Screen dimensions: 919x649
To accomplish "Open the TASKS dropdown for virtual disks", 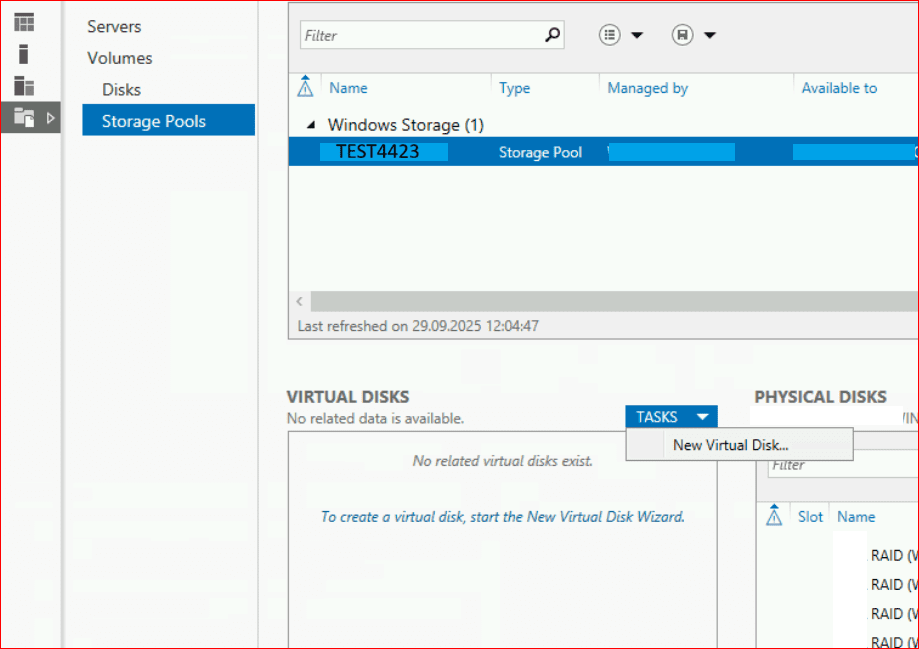I will (671, 417).
